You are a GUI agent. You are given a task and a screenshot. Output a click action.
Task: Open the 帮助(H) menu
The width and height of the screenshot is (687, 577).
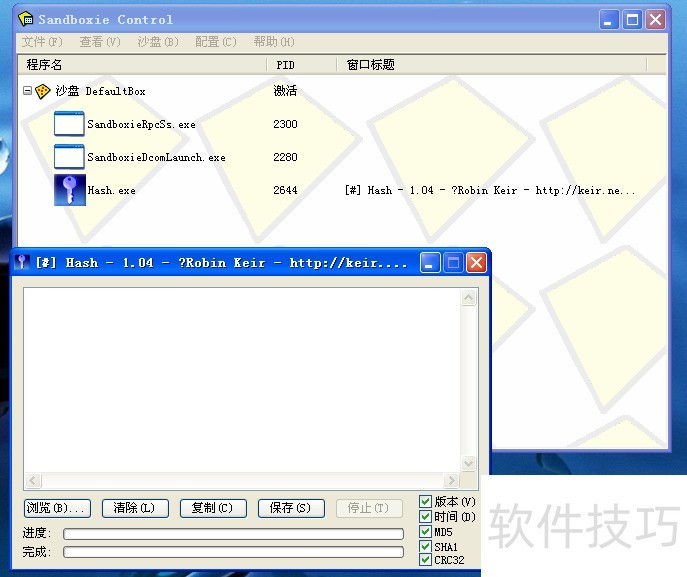[274, 42]
